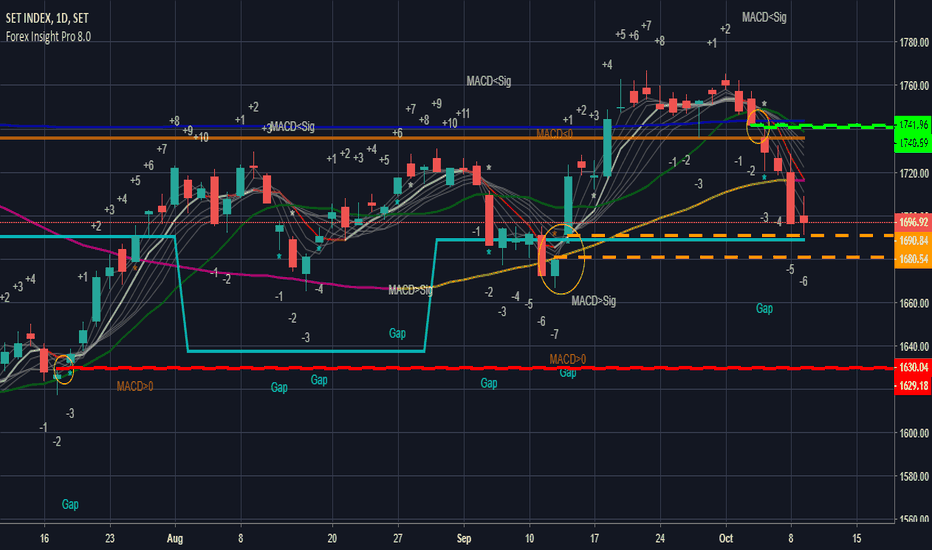Click the orange 1690.84 price tag
This screenshot has width=932, height=550.
(x=913, y=240)
